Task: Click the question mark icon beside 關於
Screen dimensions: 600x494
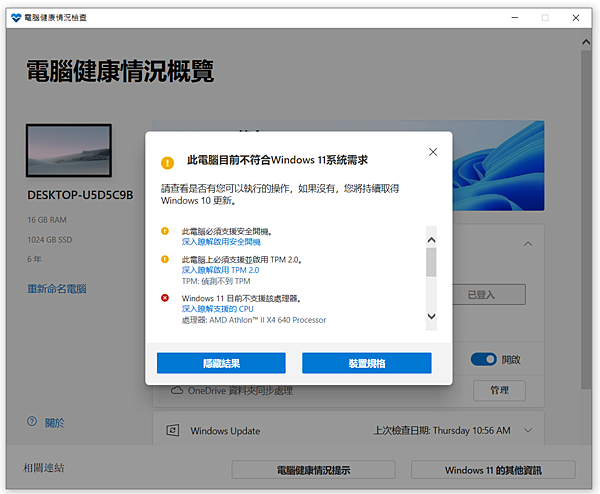Action: (32, 421)
